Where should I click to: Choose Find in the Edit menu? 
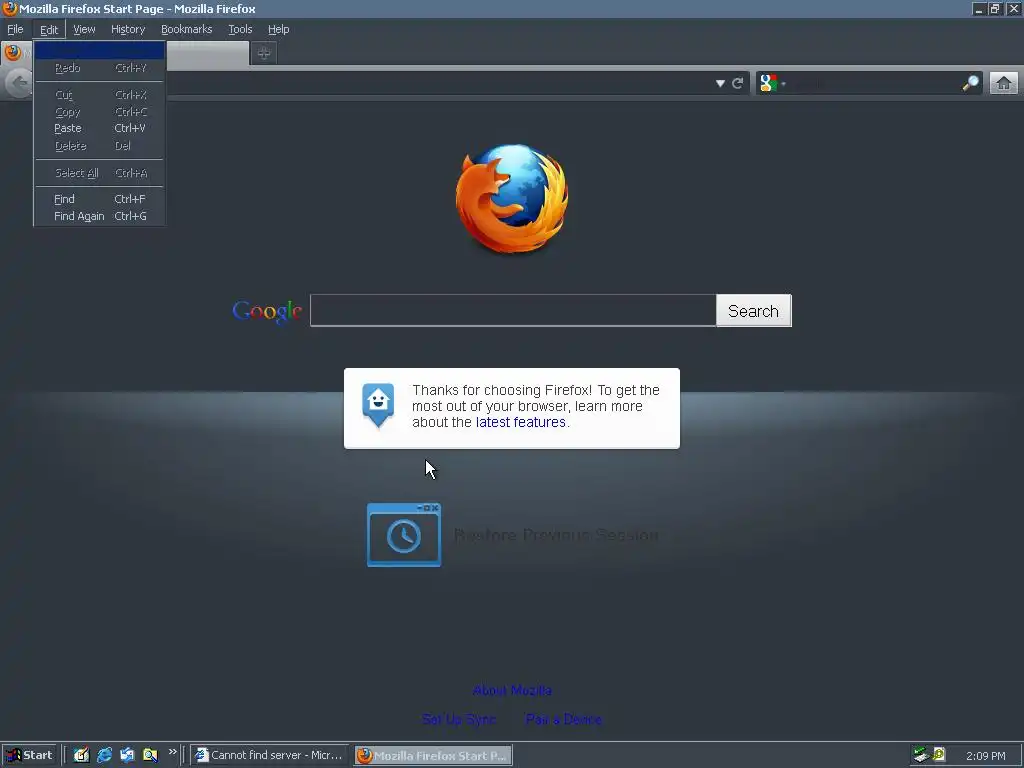[x=99, y=199]
